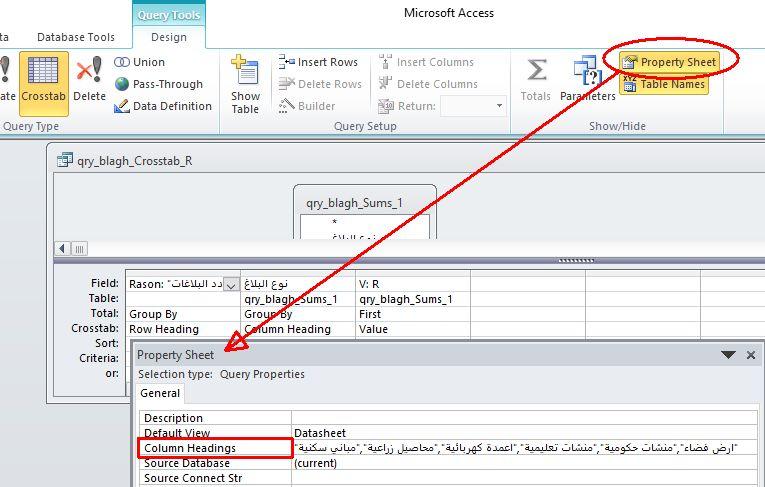
Task: Select the Column Headings property label
Action: [215, 448]
